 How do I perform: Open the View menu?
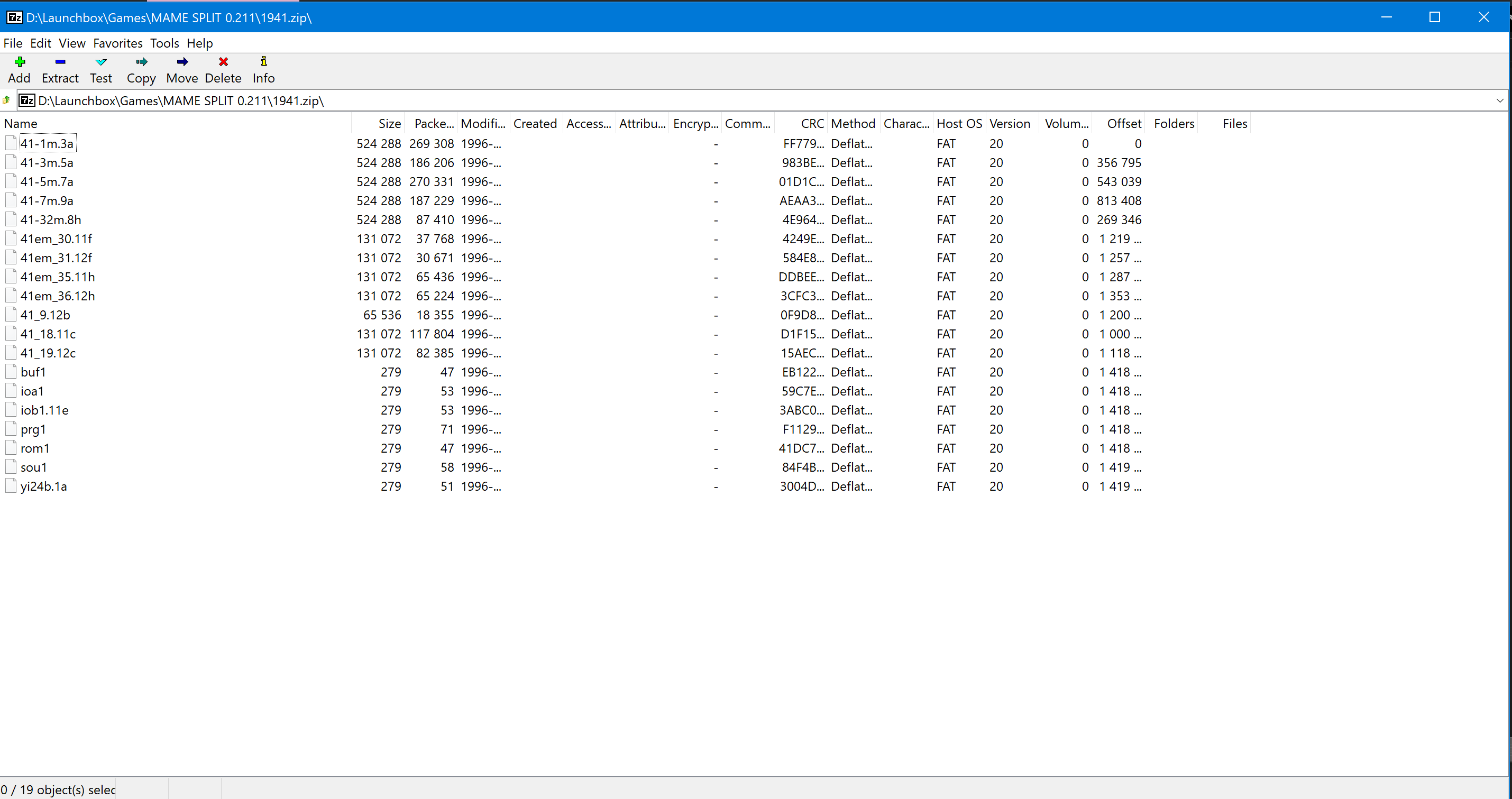click(x=72, y=43)
